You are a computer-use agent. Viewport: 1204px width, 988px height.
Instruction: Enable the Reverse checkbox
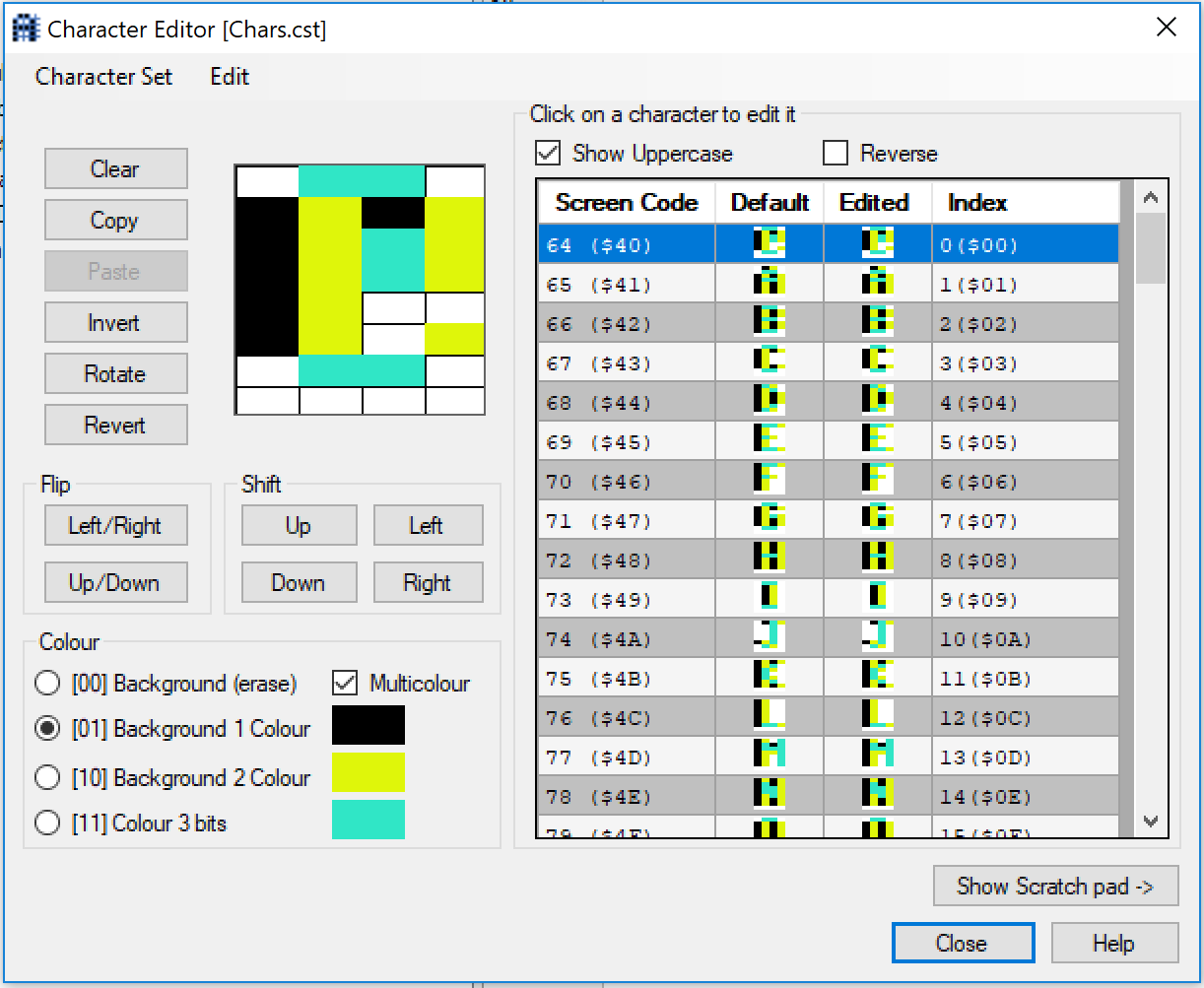point(836,154)
